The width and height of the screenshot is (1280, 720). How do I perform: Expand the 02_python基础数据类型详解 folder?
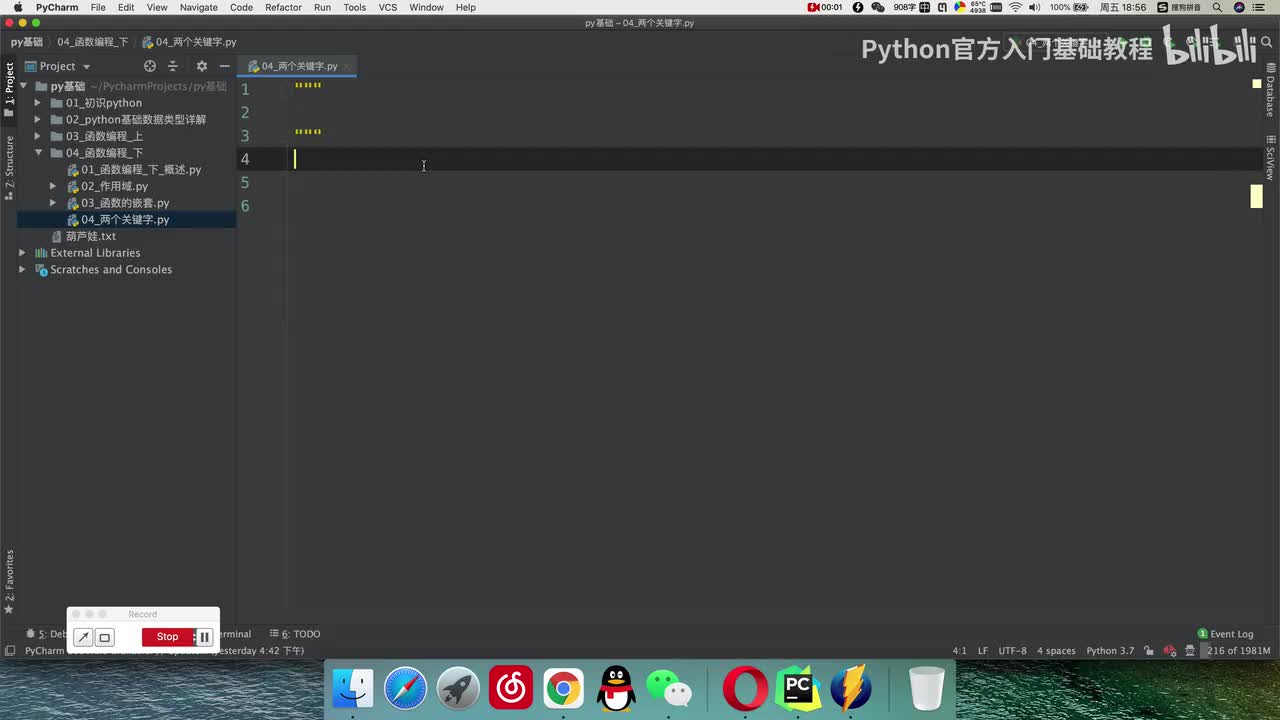pyautogui.click(x=38, y=120)
